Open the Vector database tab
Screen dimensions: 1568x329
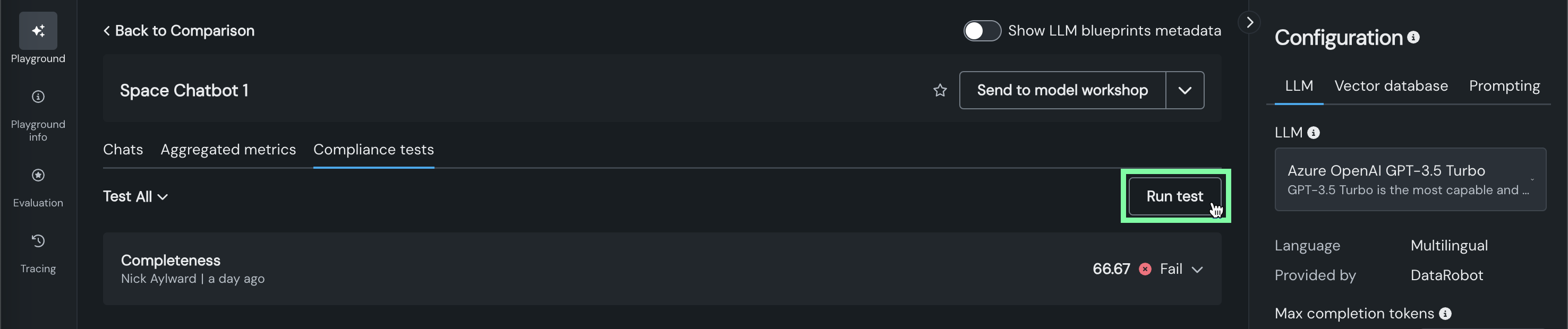point(1391,86)
